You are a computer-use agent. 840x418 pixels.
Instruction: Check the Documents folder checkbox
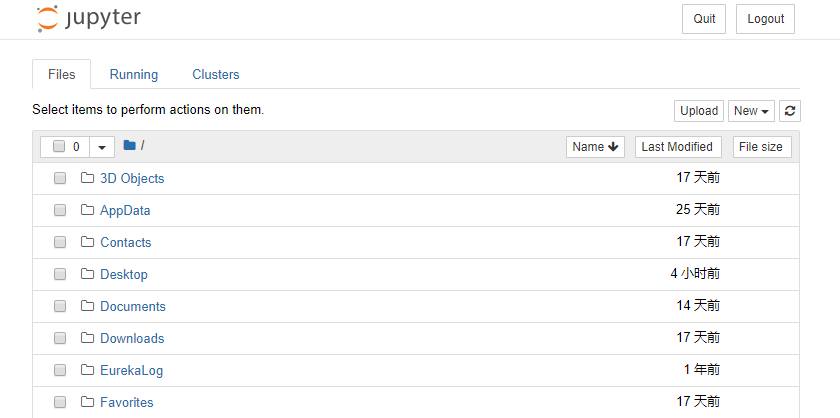coord(60,306)
